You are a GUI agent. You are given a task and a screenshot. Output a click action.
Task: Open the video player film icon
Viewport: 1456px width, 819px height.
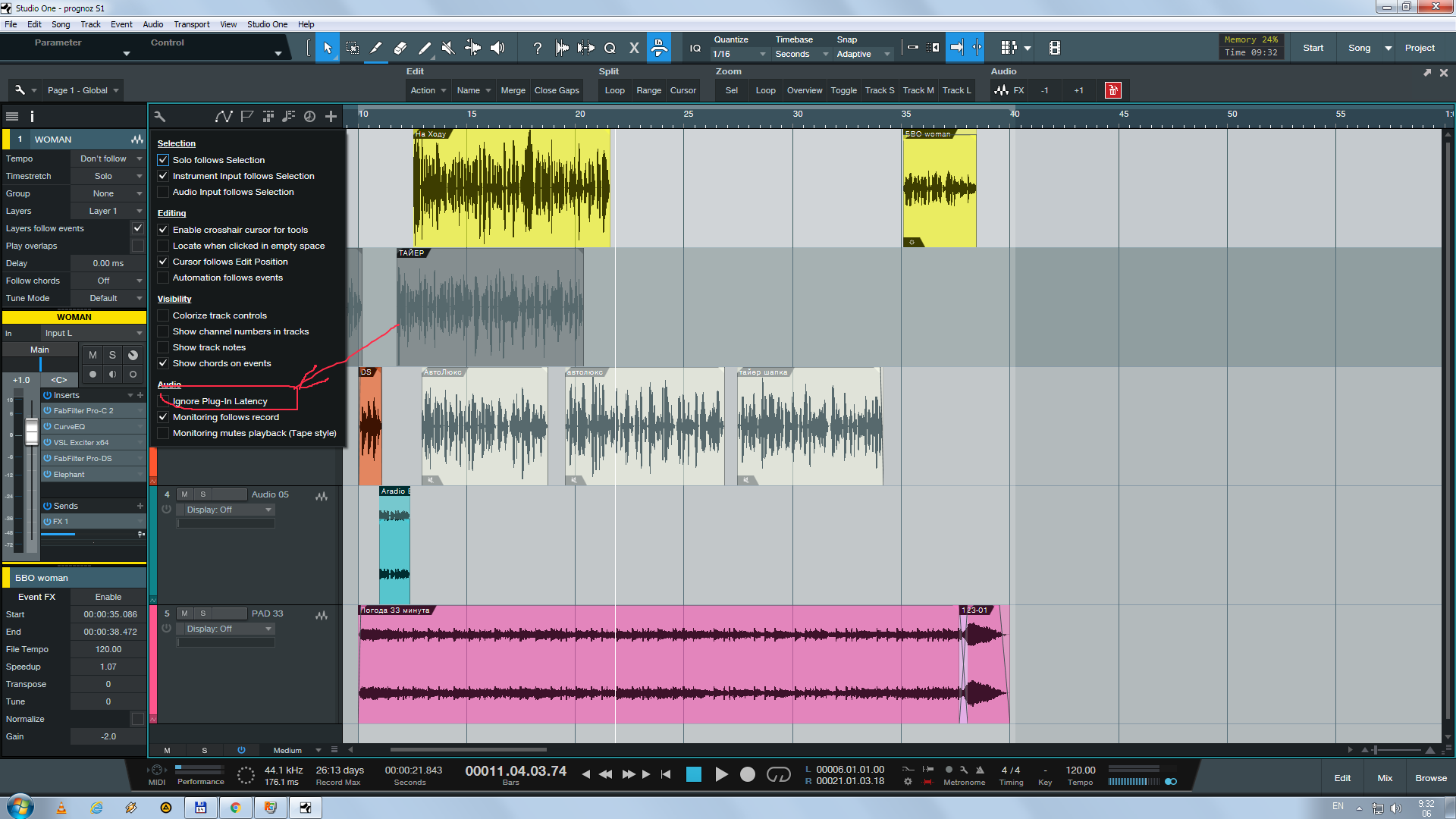(x=1054, y=48)
